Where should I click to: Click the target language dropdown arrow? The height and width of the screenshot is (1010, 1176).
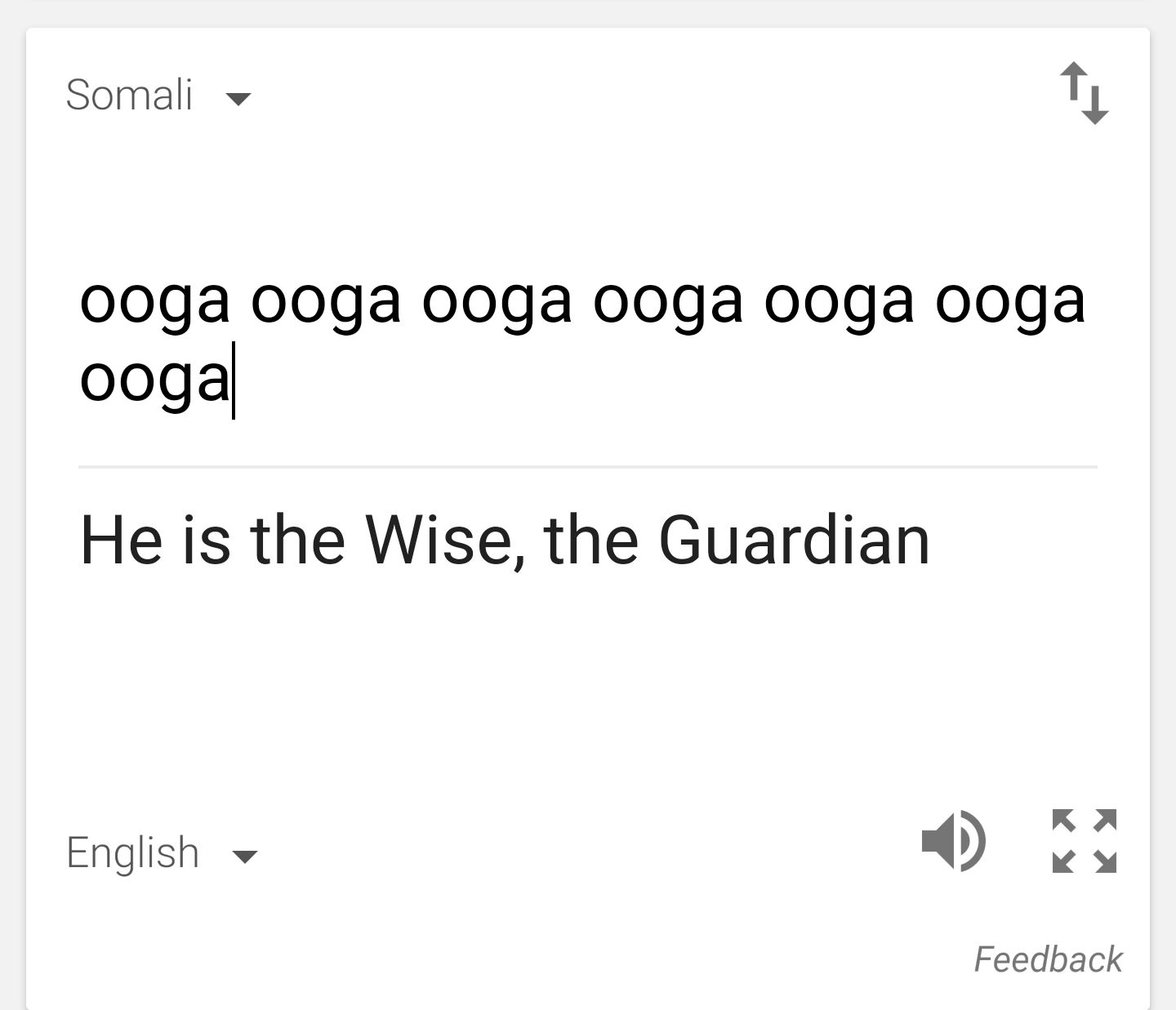[x=244, y=856]
